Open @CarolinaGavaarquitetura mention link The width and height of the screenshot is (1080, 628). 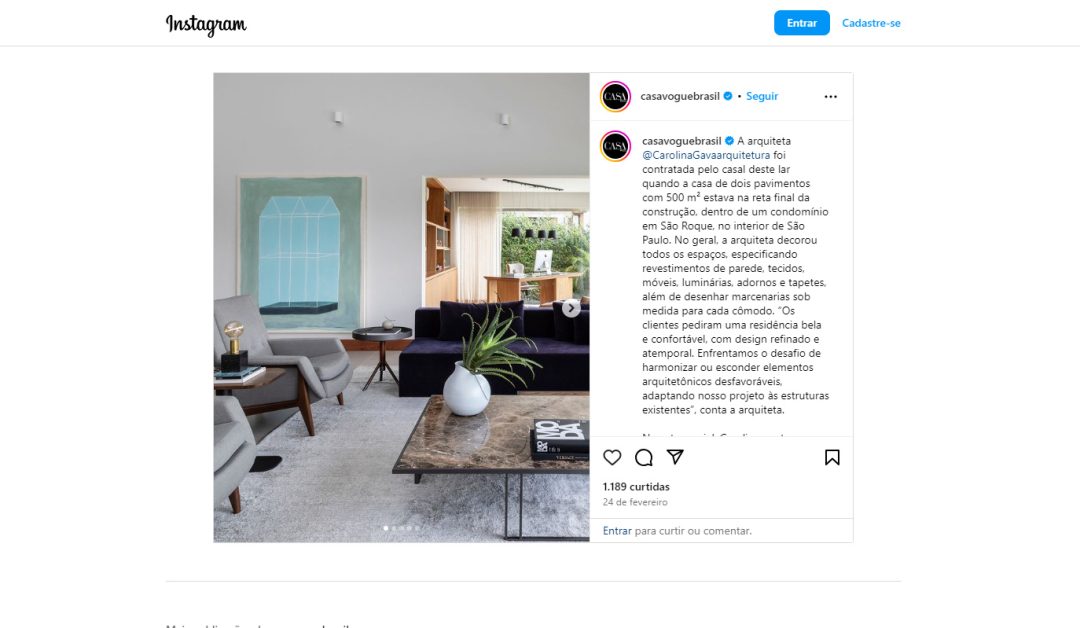[706, 155]
